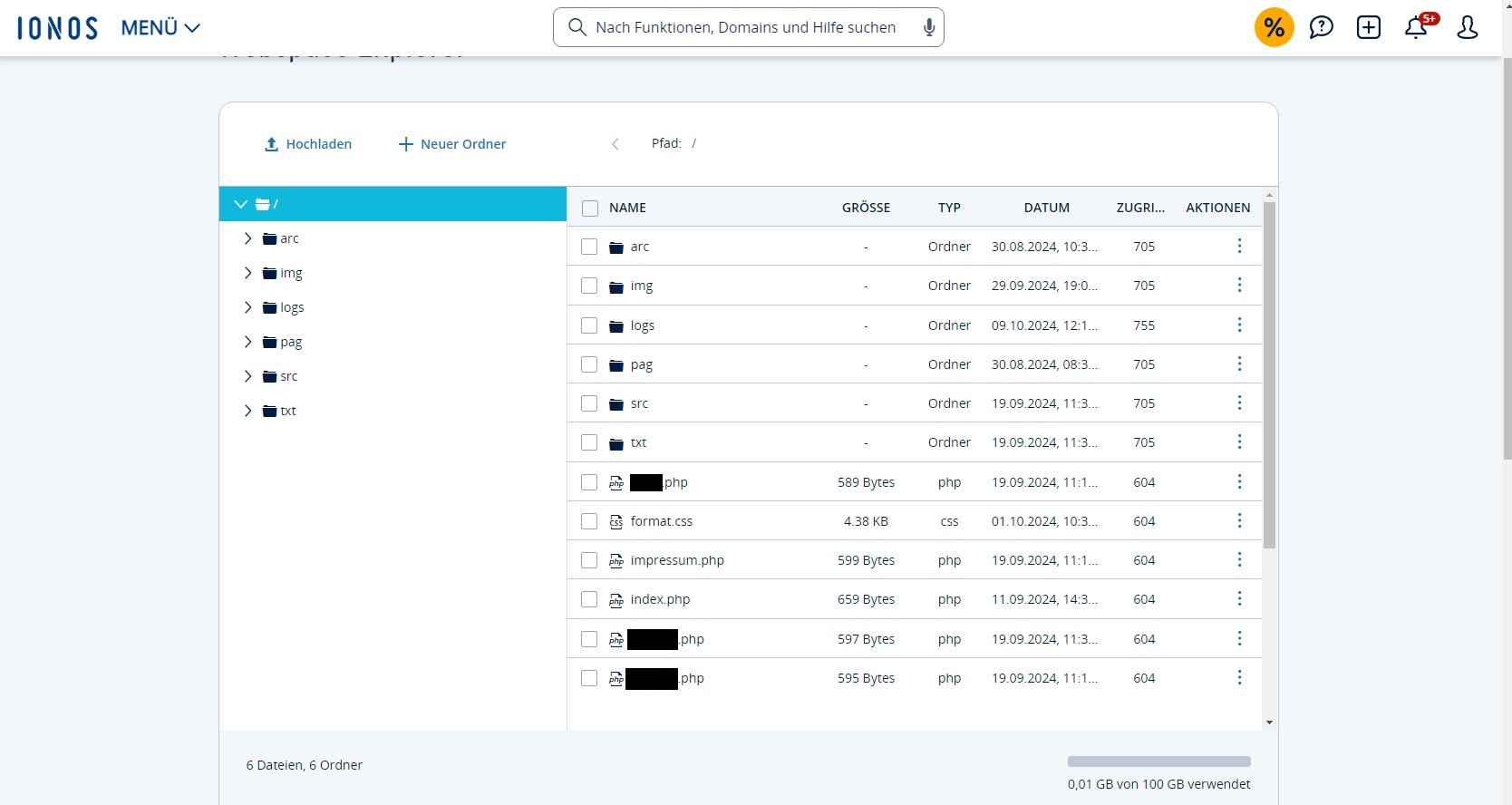1512x805 pixels.
Task: Click the file list scroll-down arrow
Action: point(1269,723)
